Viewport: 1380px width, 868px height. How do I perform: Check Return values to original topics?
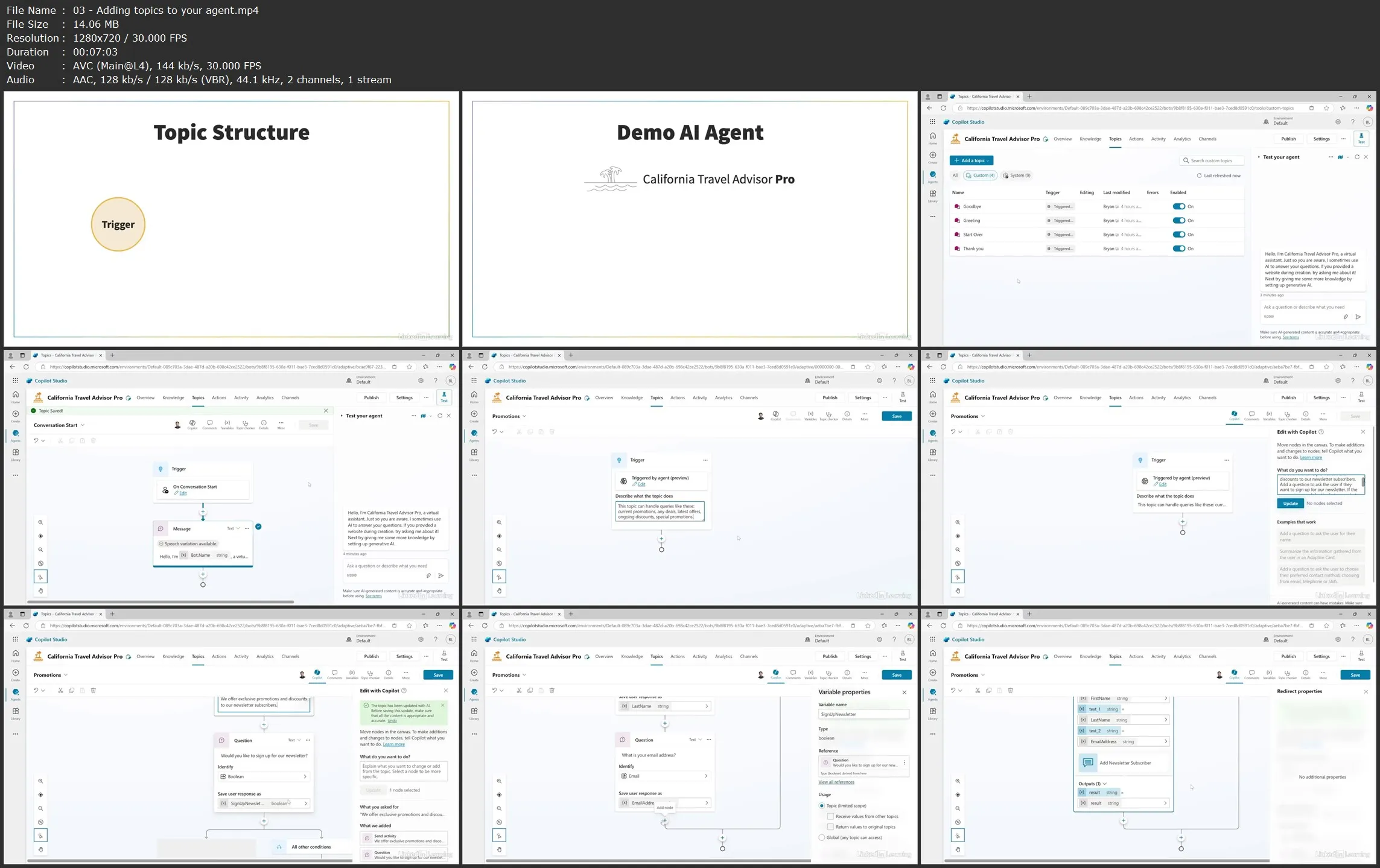(x=830, y=827)
